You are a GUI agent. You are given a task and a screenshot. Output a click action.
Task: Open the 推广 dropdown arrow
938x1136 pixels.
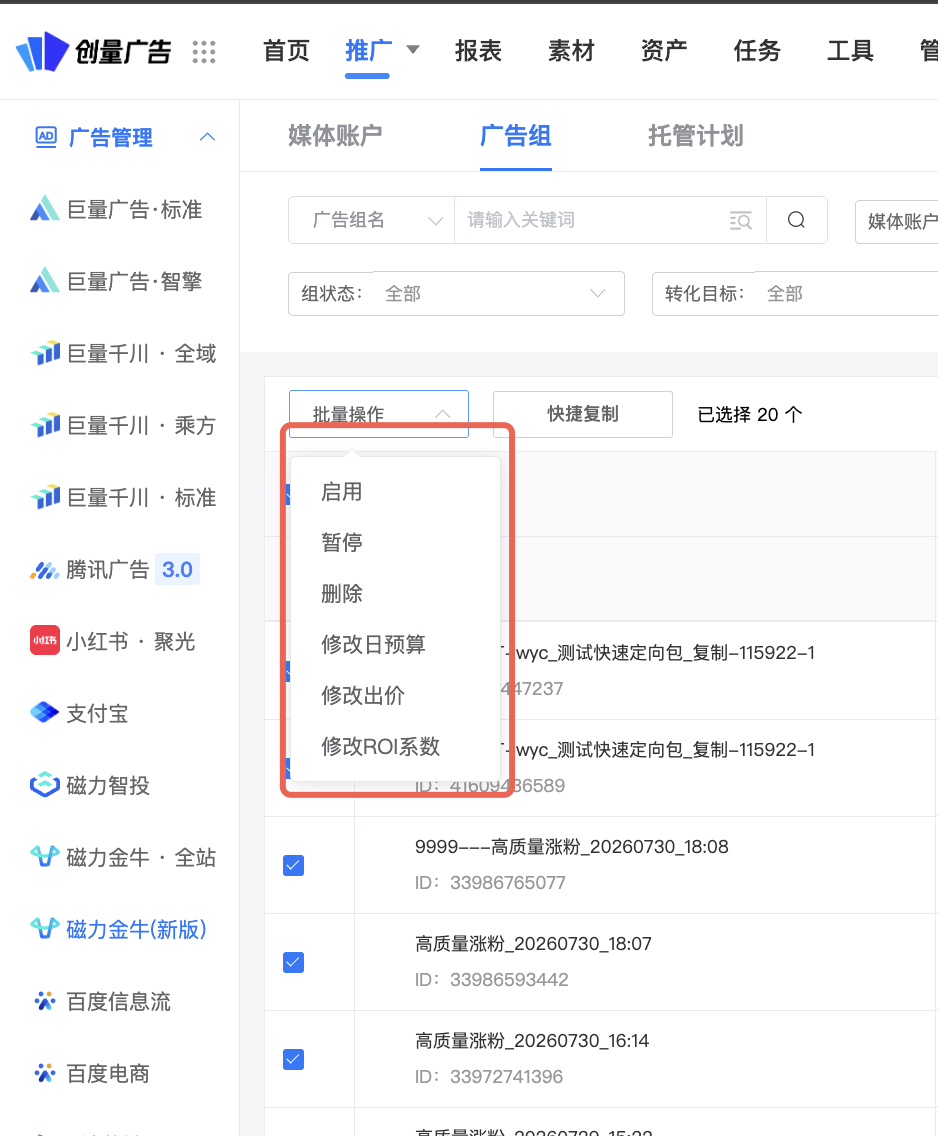[x=413, y=50]
